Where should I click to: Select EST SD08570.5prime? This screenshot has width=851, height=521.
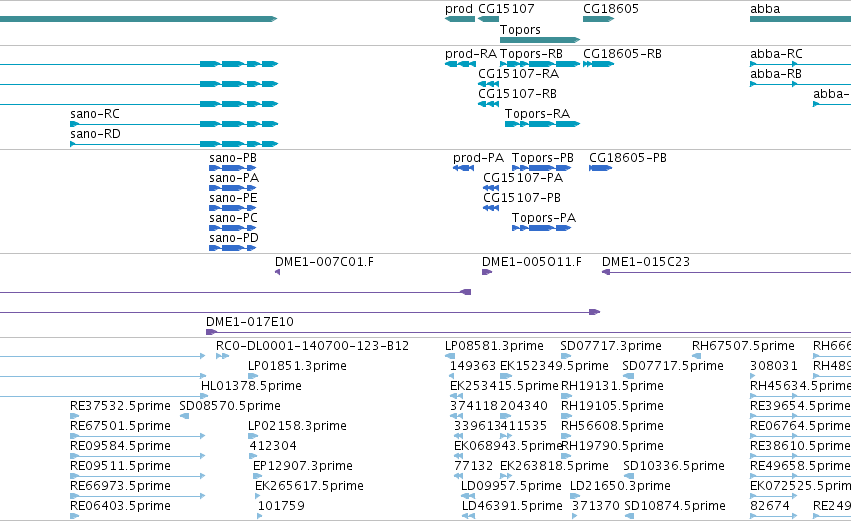click(x=184, y=417)
